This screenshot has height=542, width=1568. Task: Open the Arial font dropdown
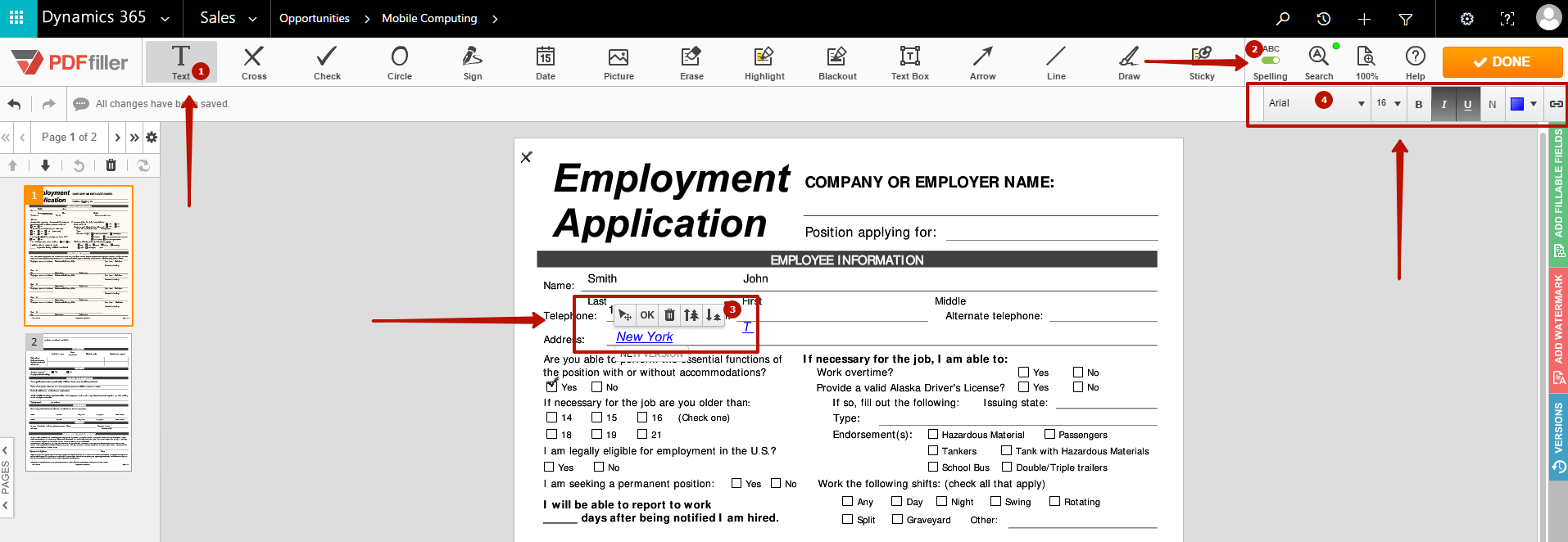coord(1316,104)
